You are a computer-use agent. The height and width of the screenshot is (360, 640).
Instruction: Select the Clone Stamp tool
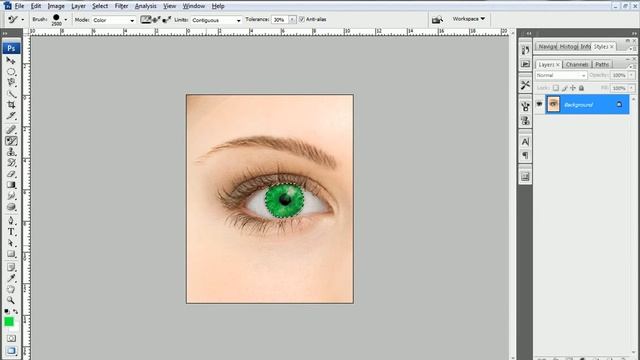pyautogui.click(x=11, y=152)
